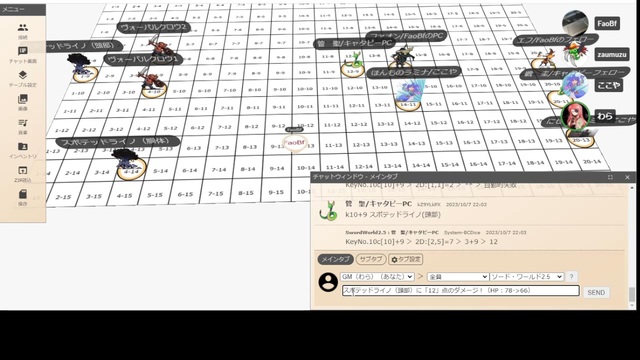
Task: Switch to the メインタブ chat tab
Action: [x=335, y=259]
